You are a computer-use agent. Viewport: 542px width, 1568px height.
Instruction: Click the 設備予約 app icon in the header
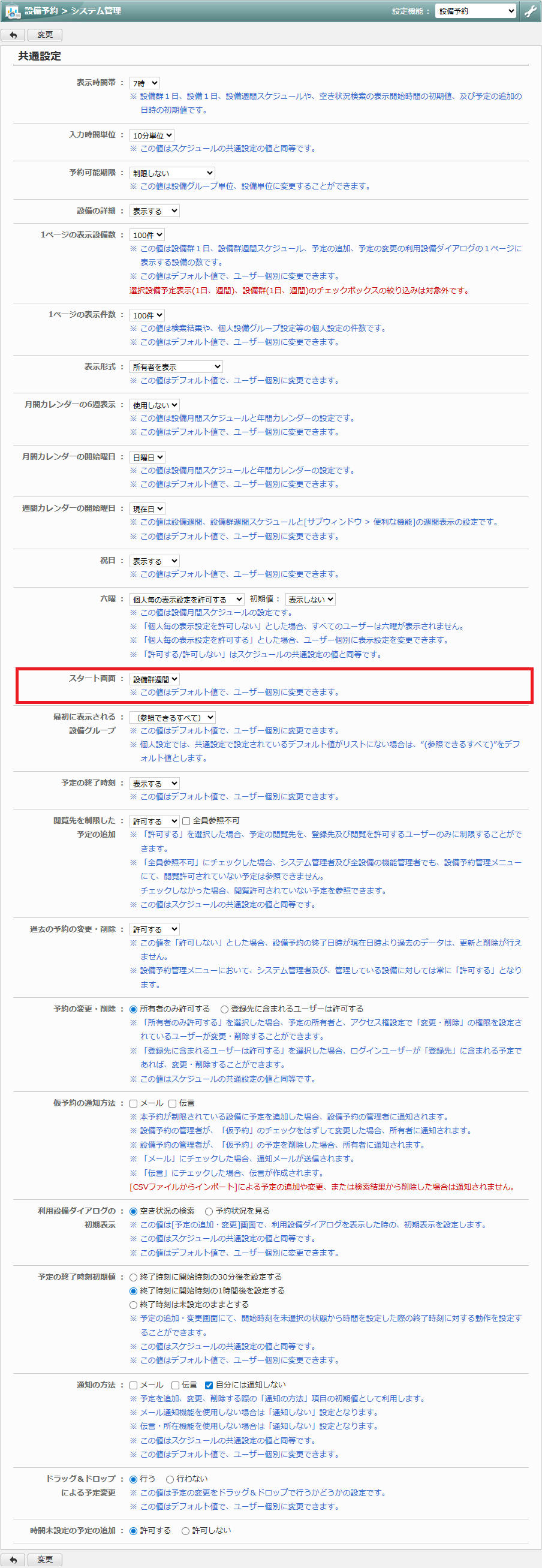coord(13,11)
